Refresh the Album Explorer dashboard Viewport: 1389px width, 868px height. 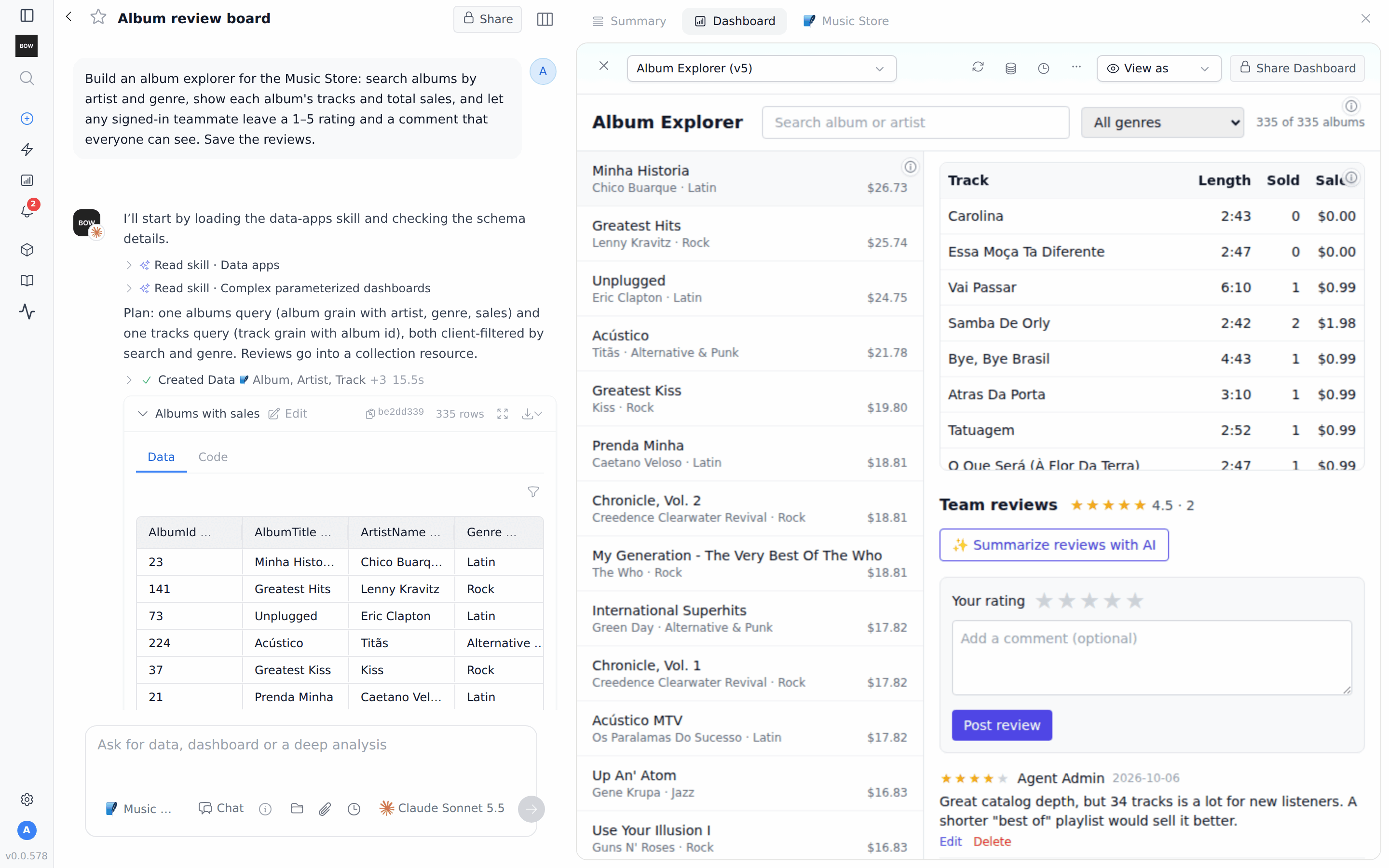click(x=978, y=68)
